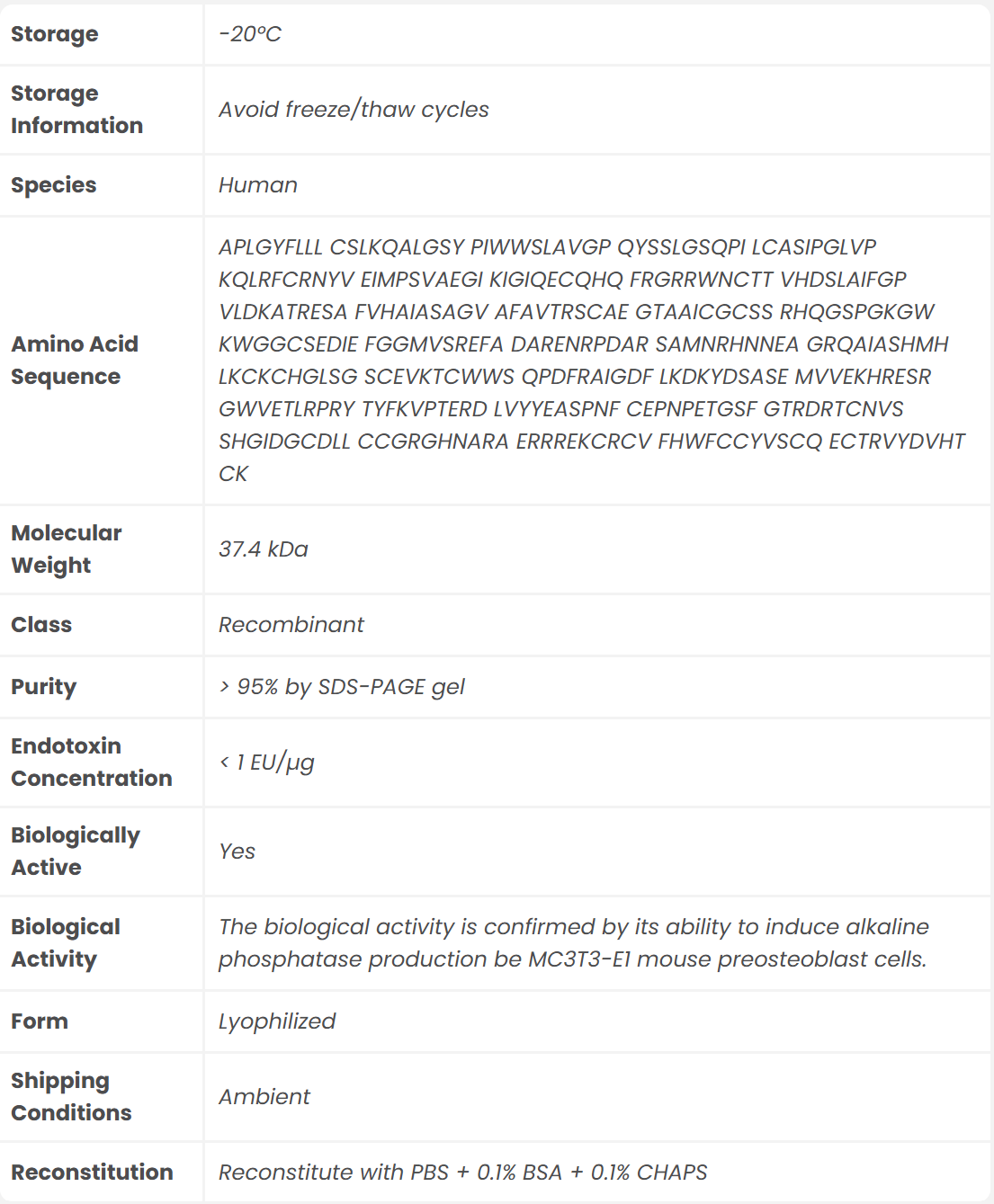Click the Ambient shipping conditions value
The width and height of the screenshot is (994, 1204).
pos(264,1097)
